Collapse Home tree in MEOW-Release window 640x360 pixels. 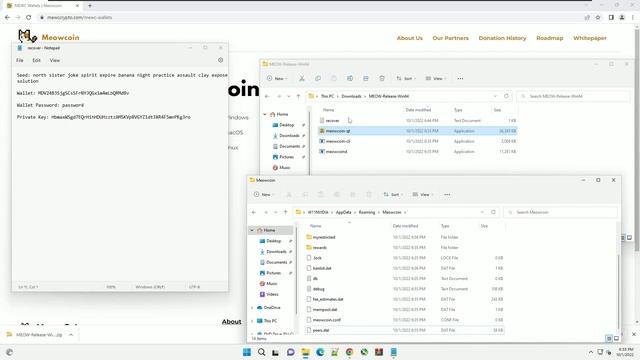click(x=265, y=114)
